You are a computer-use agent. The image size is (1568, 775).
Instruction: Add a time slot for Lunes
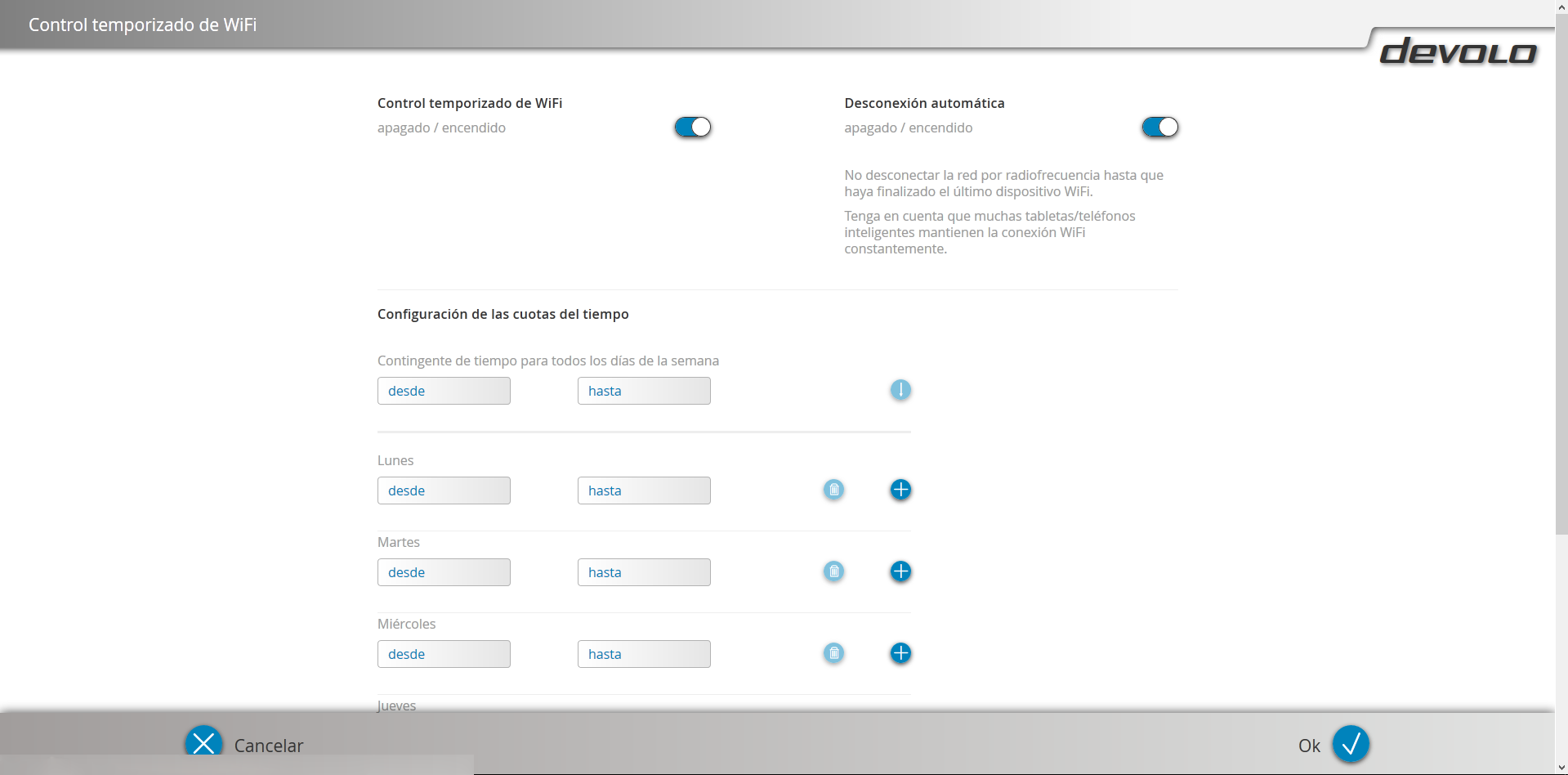(x=900, y=491)
